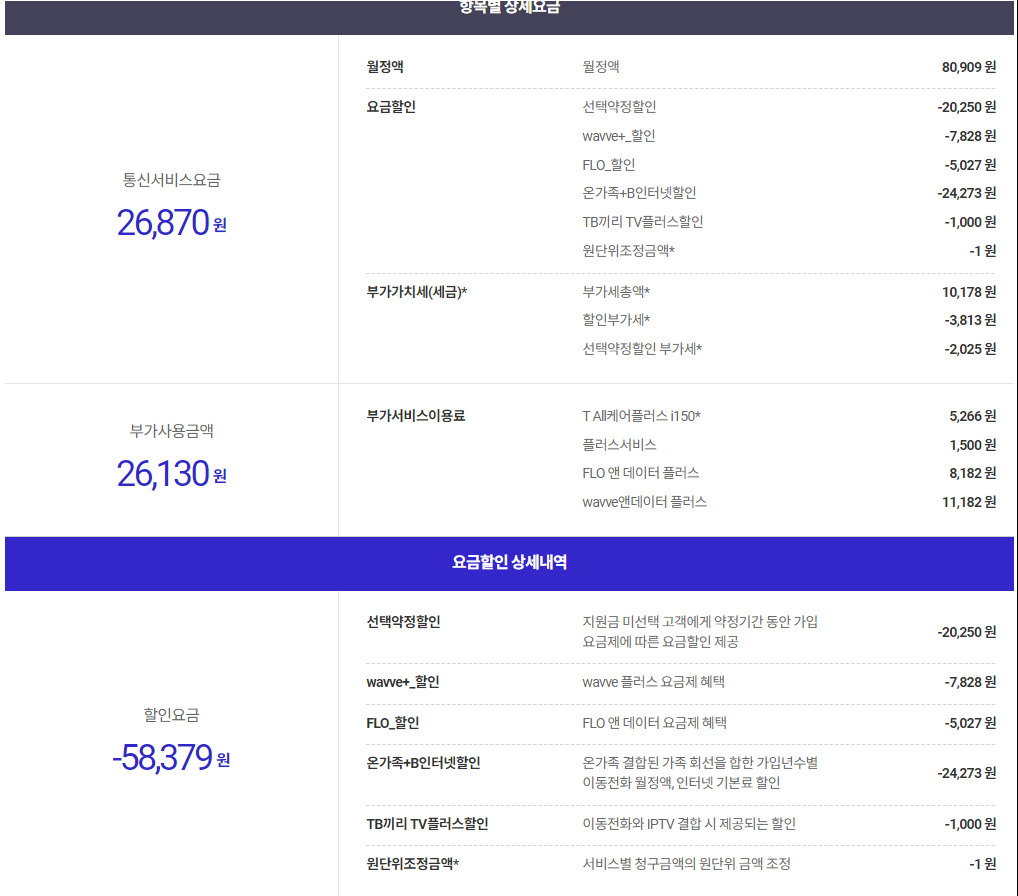This screenshot has height=896, width=1018.
Task: Select the 할인부가세* line item
Action: 616,320
